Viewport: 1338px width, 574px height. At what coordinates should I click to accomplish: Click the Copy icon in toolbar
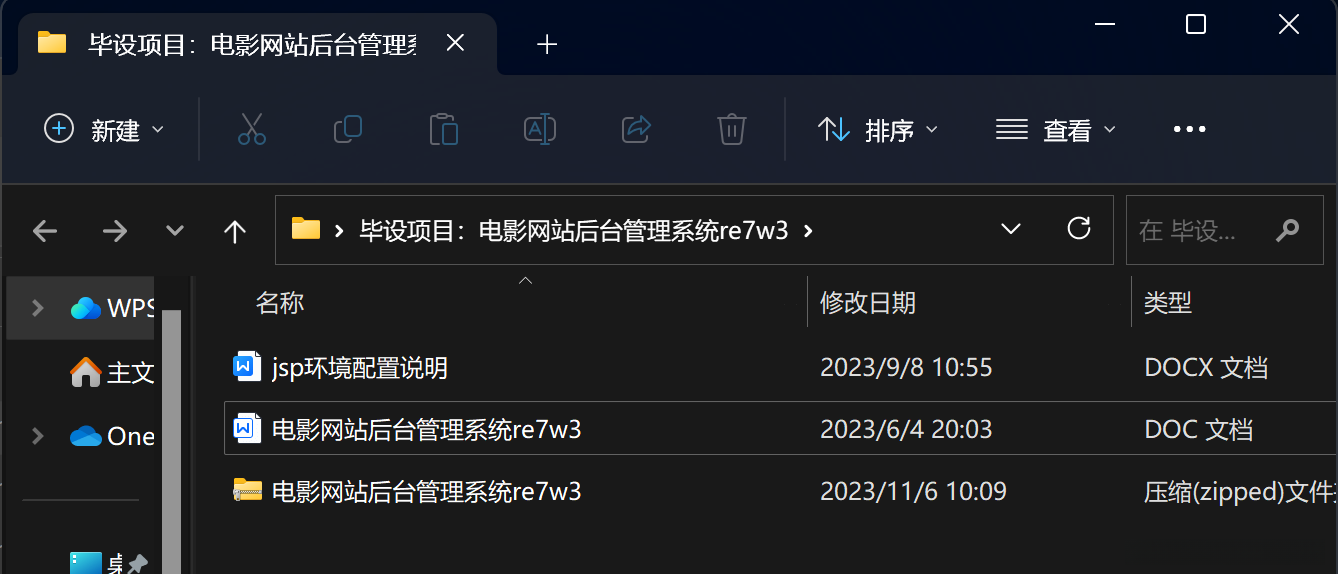(347, 129)
